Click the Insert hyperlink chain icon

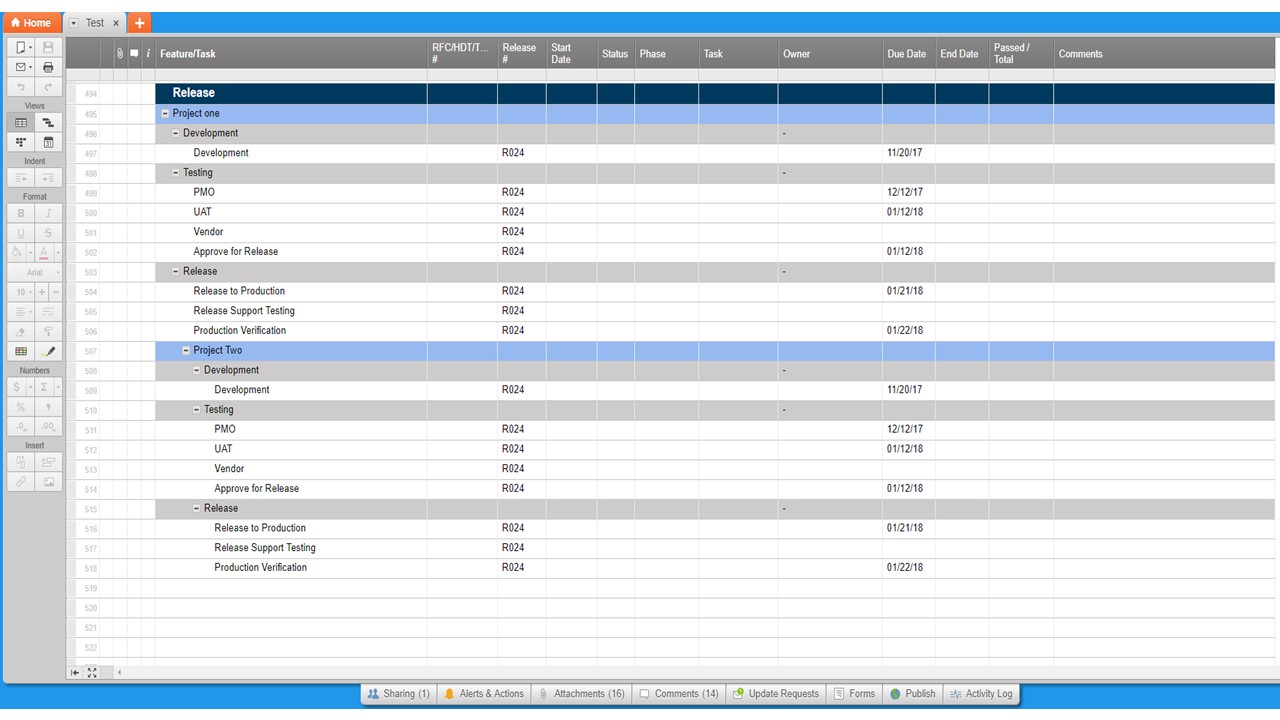[21, 482]
